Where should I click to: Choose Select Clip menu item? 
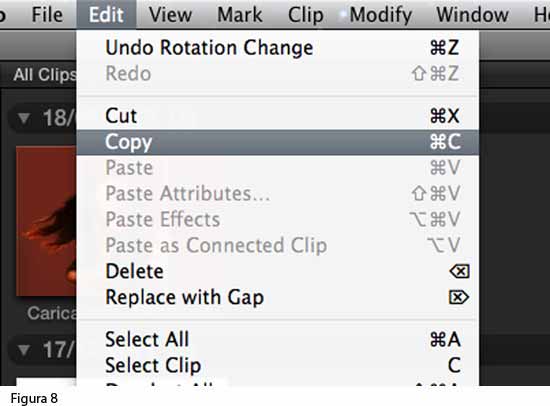(278, 365)
